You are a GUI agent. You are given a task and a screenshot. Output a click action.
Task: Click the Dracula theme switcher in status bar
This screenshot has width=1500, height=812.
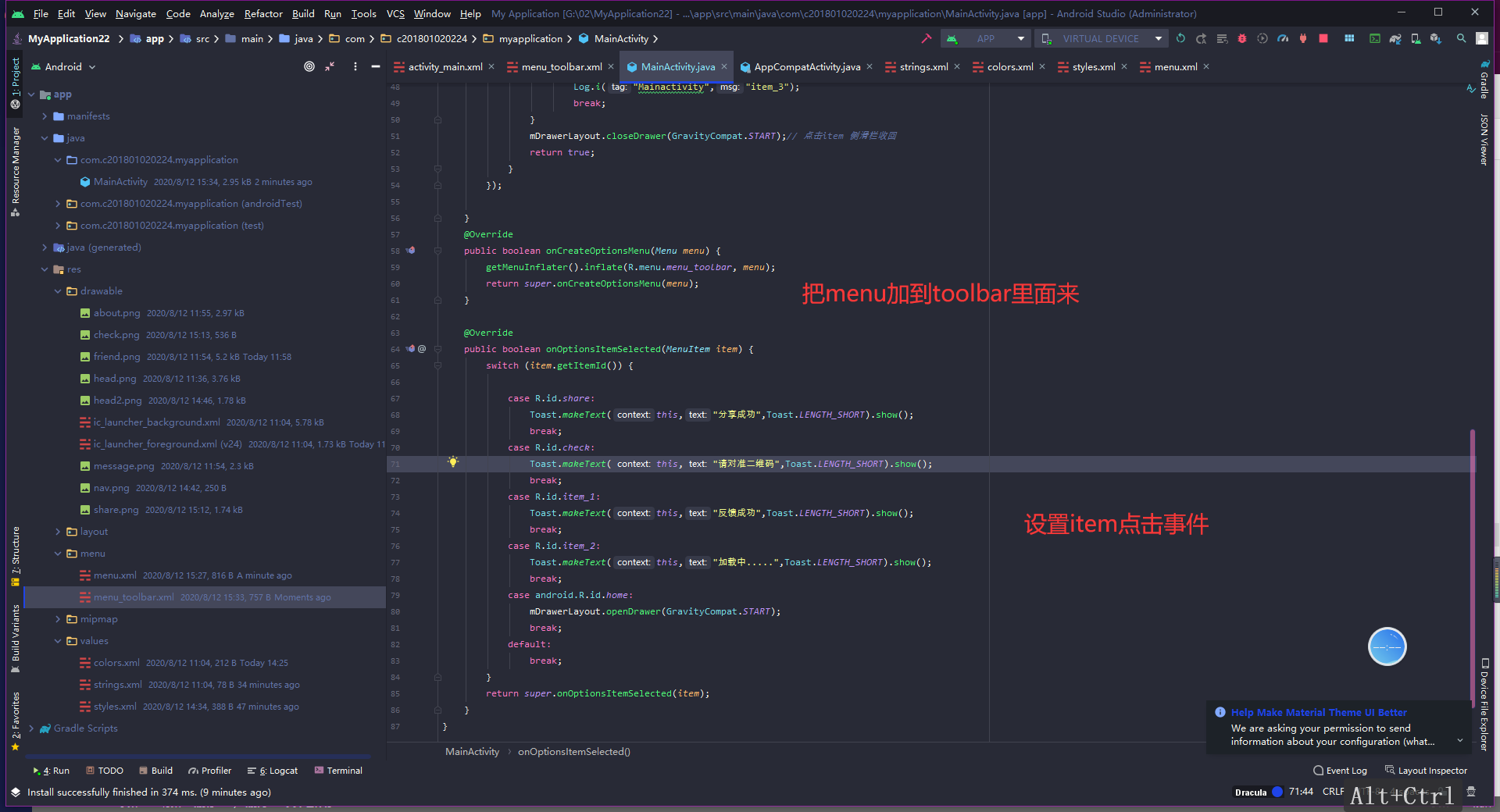click(x=1258, y=792)
